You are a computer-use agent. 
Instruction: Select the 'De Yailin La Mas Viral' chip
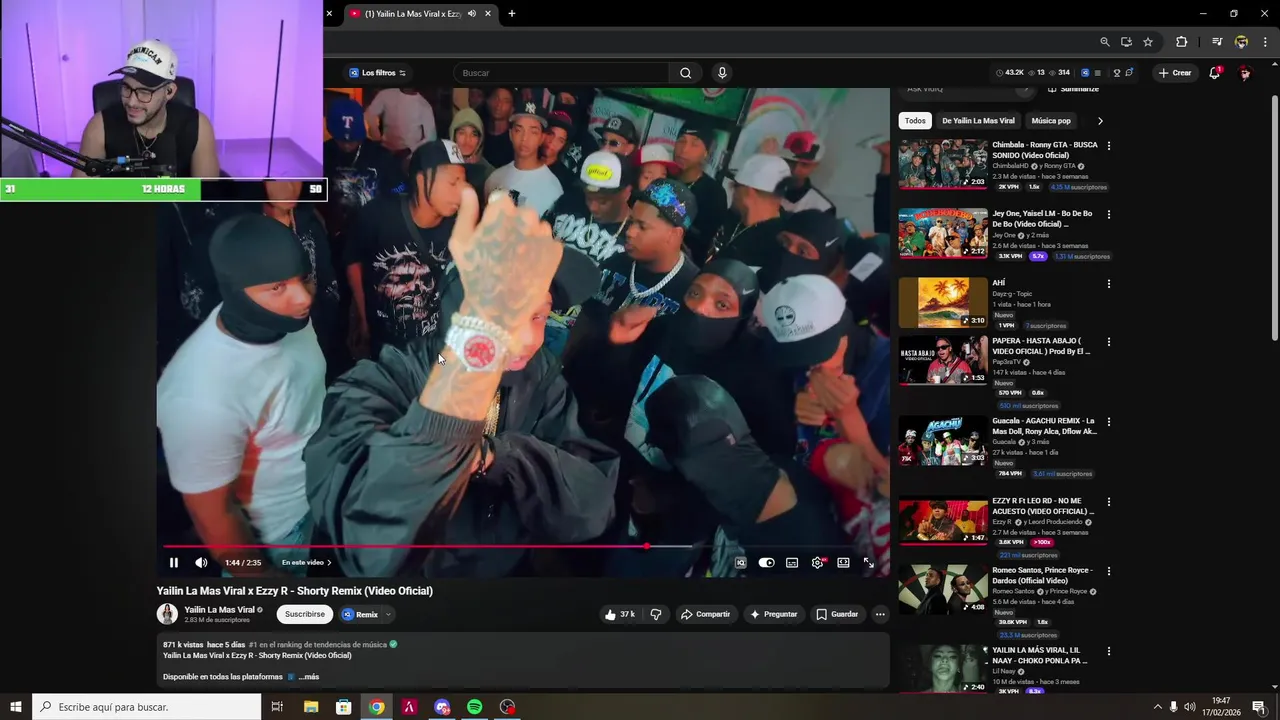click(x=978, y=121)
